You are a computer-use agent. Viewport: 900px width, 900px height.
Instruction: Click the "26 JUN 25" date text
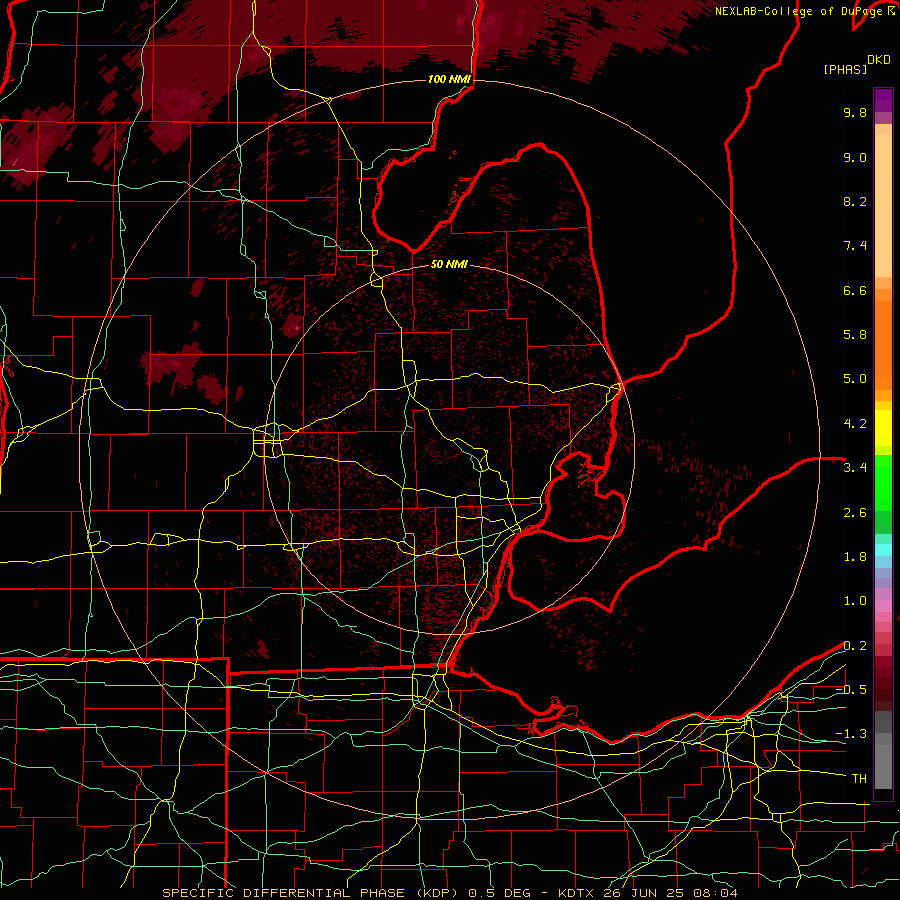(x=643, y=893)
